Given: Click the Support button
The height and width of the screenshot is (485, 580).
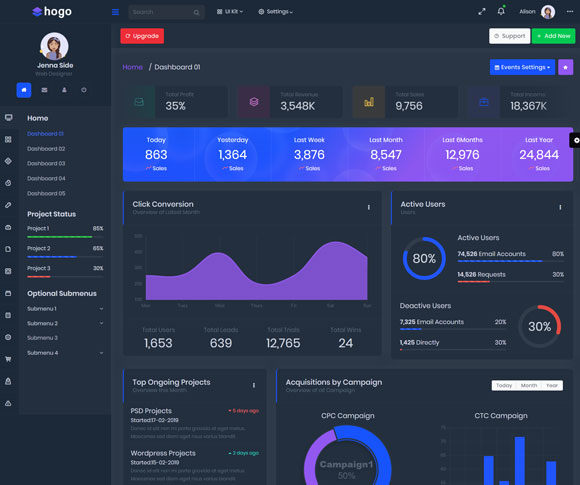Looking at the screenshot, I should coord(509,36).
